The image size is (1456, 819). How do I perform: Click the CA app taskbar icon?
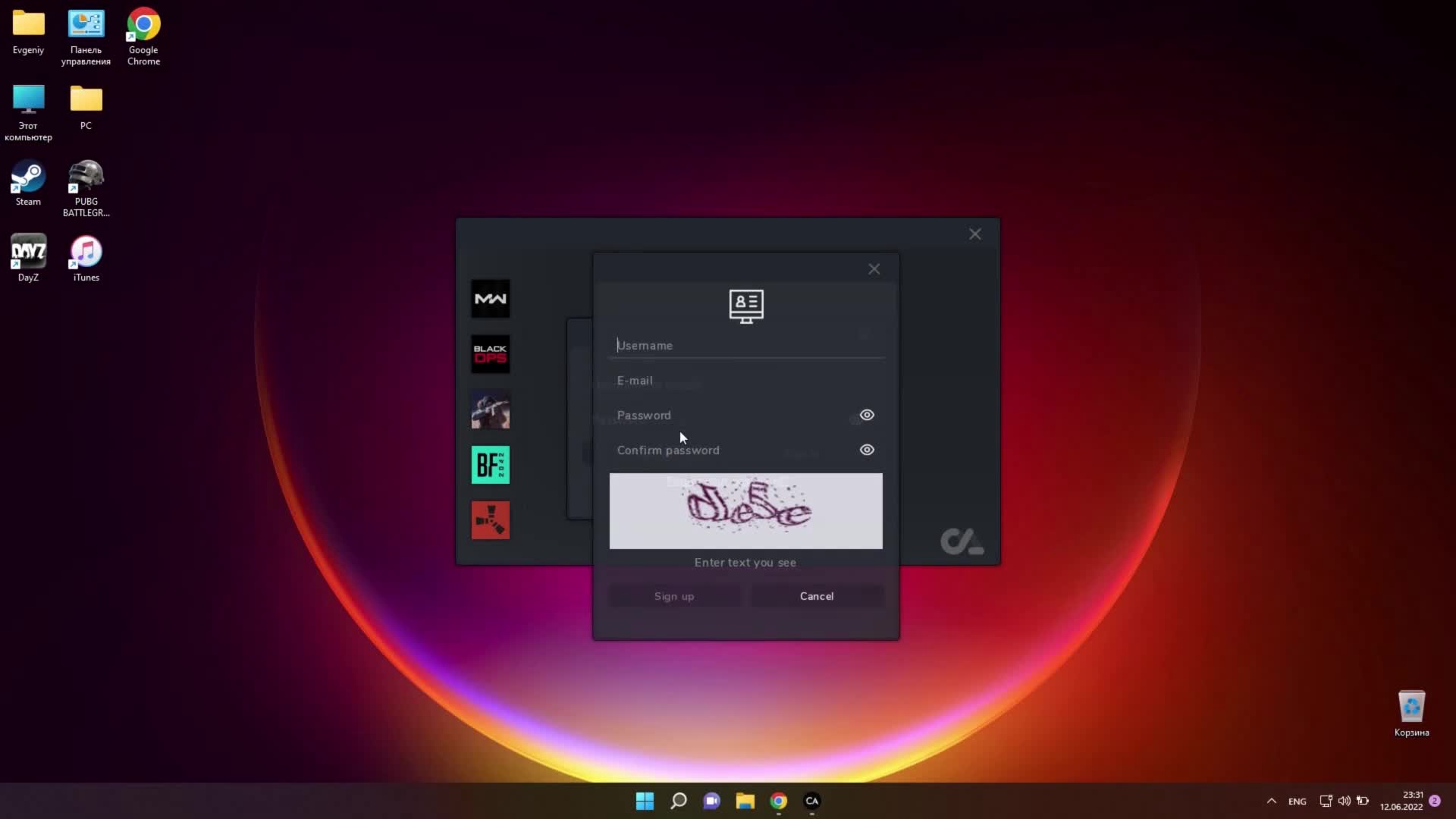coord(812,801)
